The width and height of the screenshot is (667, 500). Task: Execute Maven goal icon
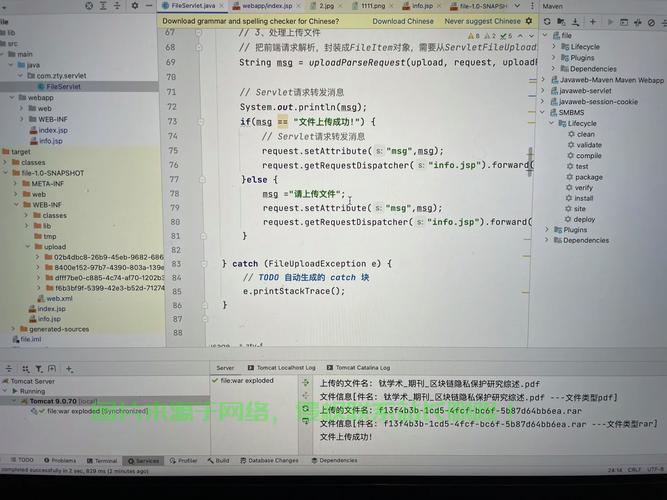(624, 22)
